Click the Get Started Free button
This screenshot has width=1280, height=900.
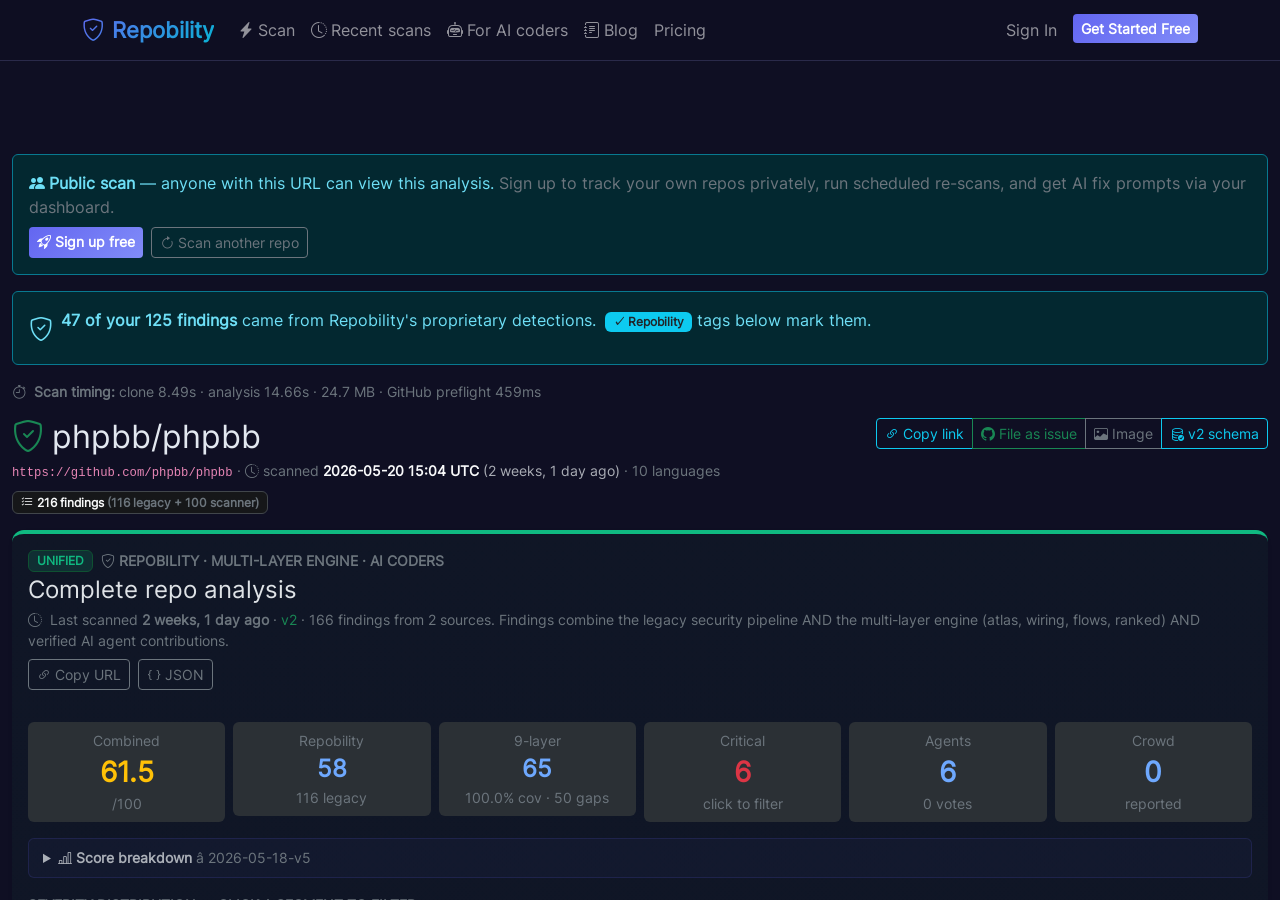pos(1135,29)
